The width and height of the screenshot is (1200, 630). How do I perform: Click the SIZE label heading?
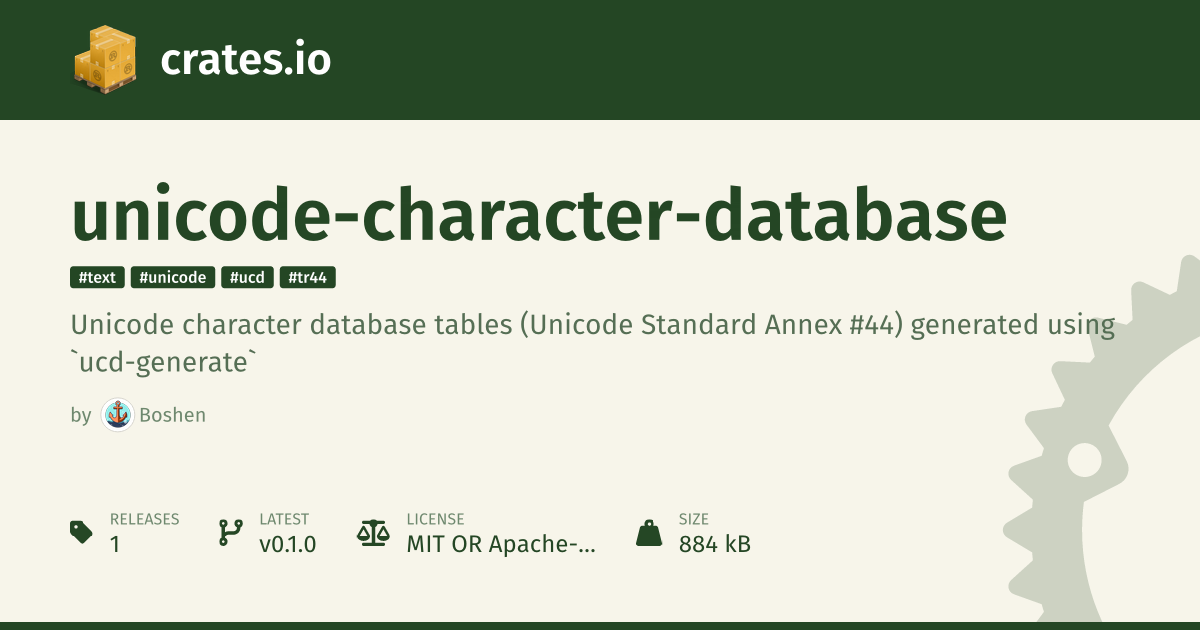tap(694, 519)
